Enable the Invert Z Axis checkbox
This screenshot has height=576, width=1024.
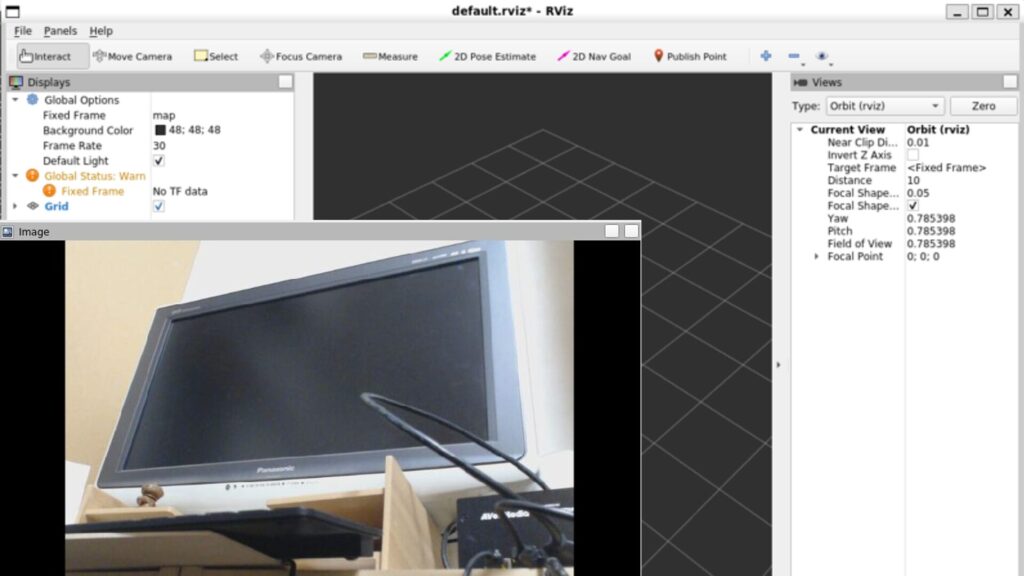(913, 155)
